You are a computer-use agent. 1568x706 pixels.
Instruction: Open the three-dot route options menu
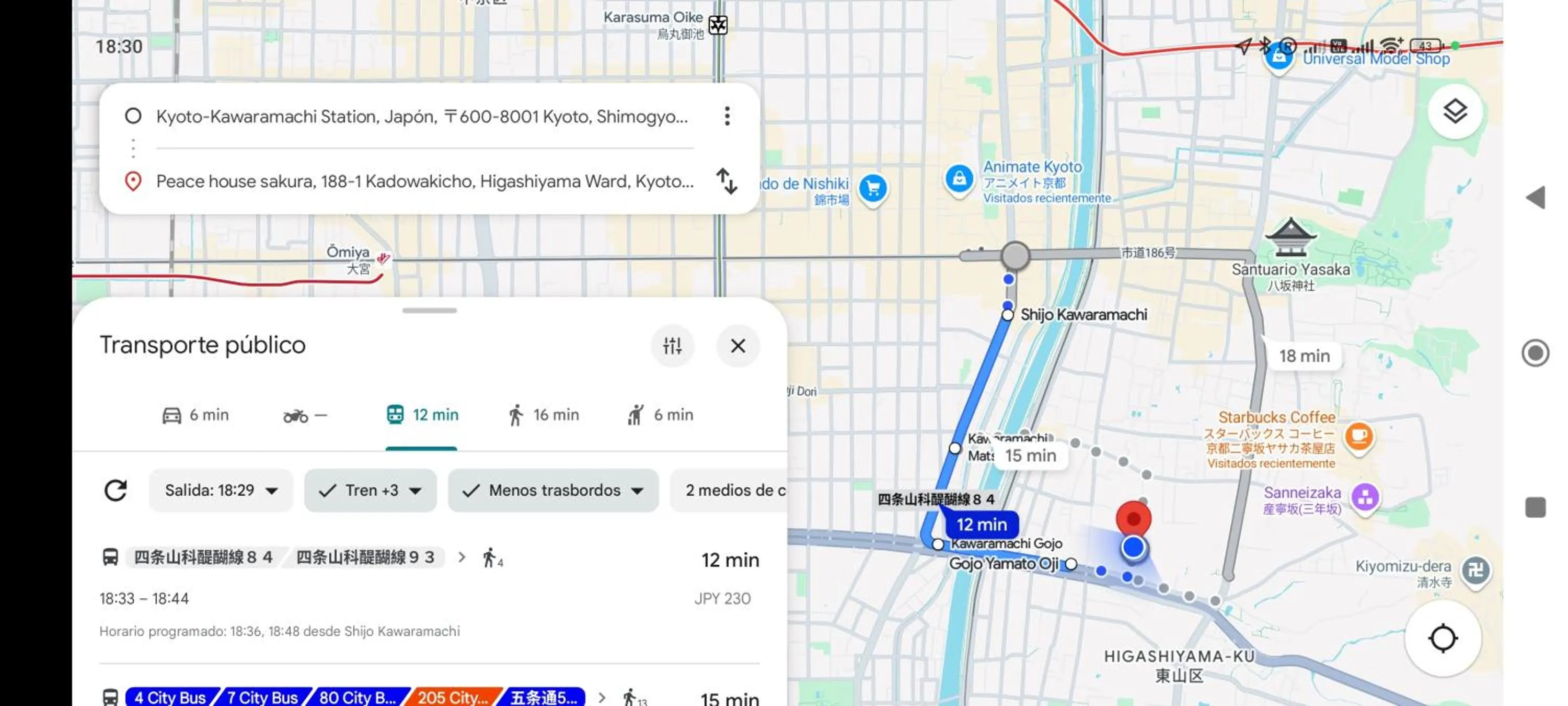pos(727,116)
